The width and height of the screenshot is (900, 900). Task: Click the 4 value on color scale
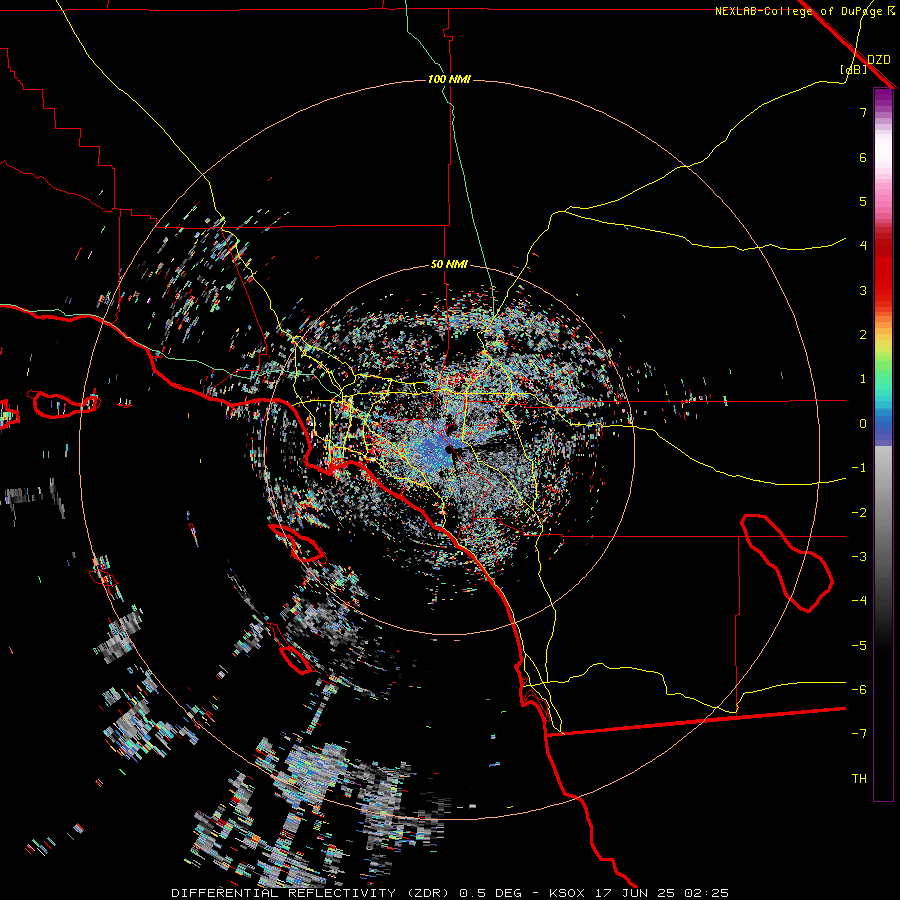coord(863,246)
